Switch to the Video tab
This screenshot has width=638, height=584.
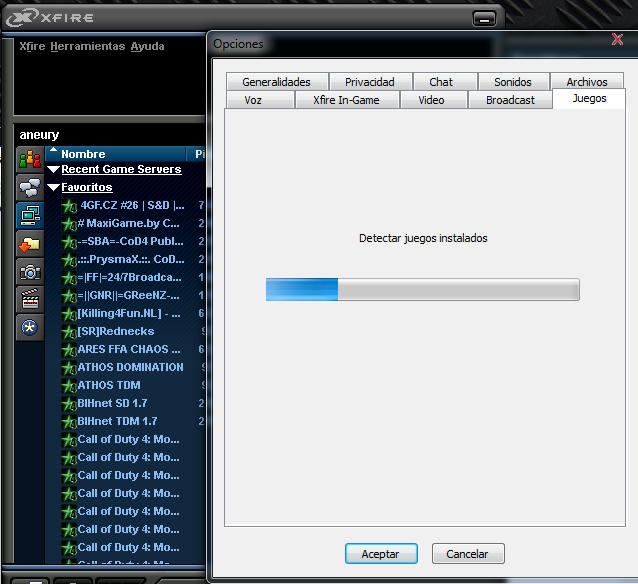click(x=432, y=100)
